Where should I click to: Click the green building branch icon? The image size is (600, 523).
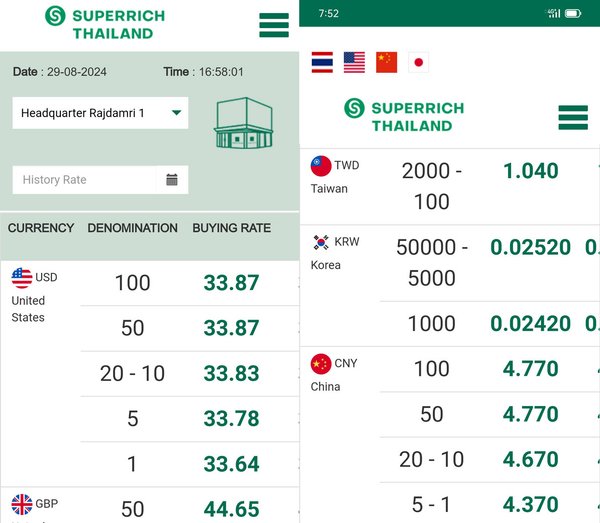[x=244, y=123]
